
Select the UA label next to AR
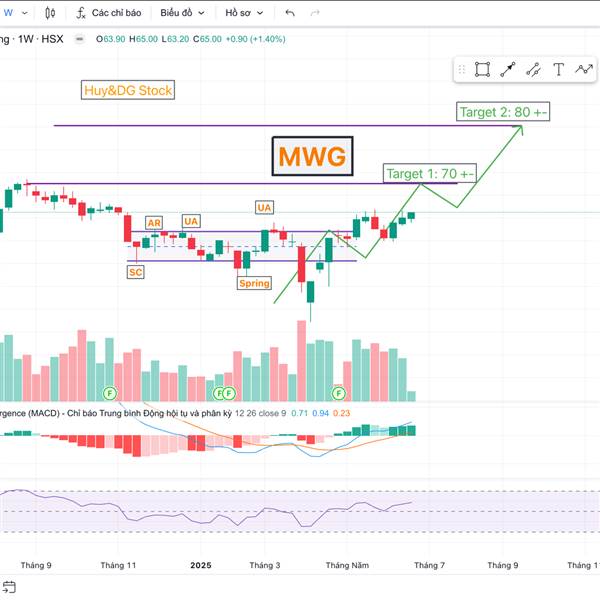[x=191, y=221]
